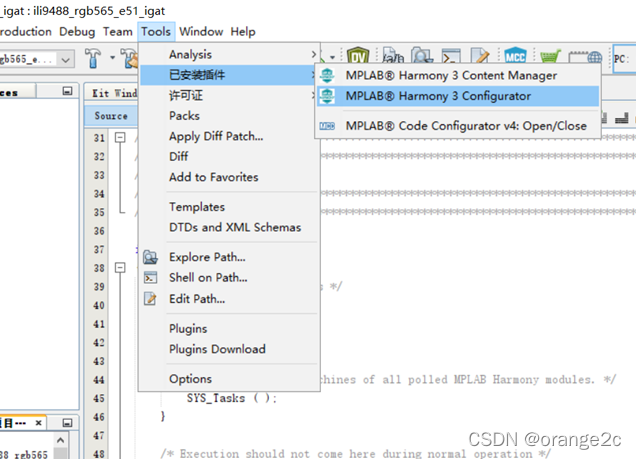Open the MPLAB Data Visualizer (DV) toolbar icon
Screen dimensions: 636x459
point(358,56)
